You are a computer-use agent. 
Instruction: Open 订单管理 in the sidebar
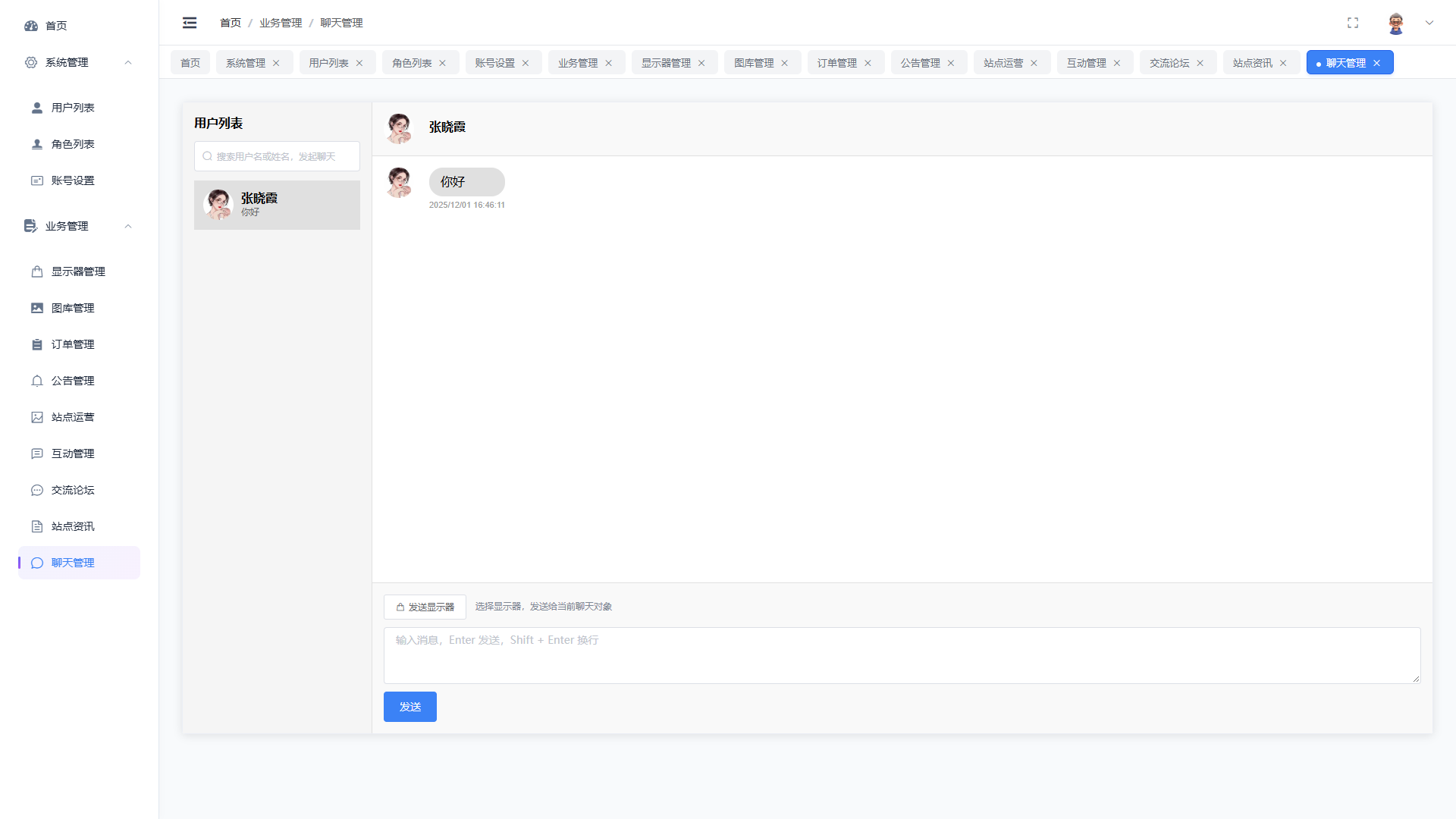79,344
